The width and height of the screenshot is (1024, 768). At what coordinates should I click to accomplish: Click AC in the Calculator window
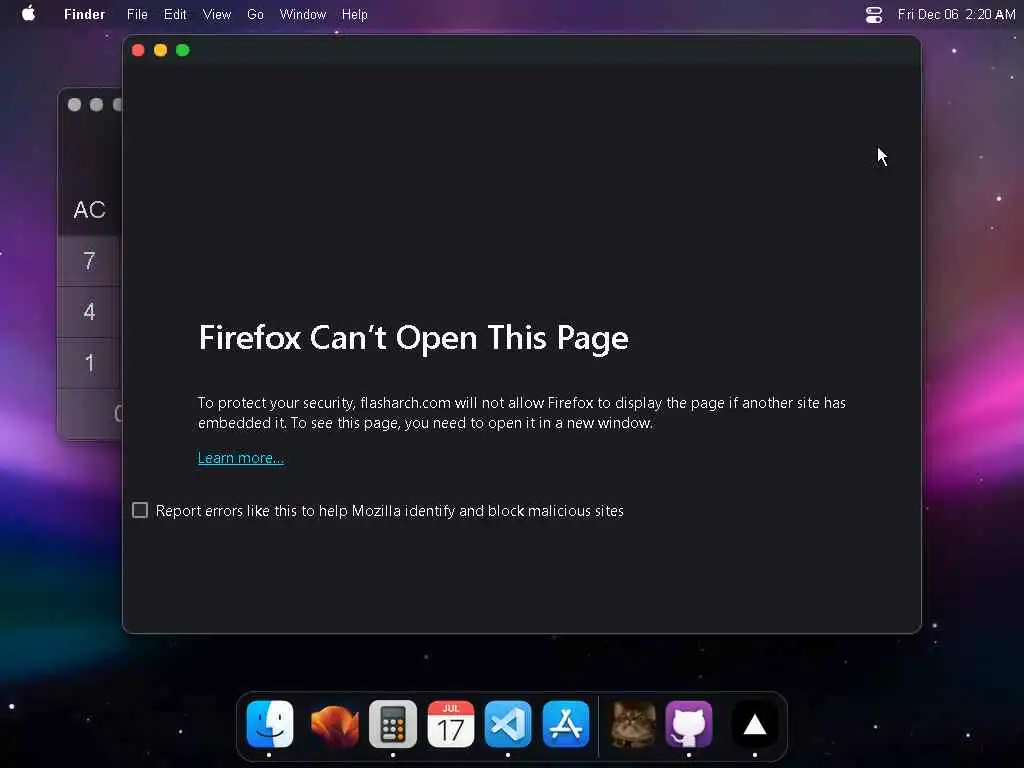pyautogui.click(x=89, y=210)
